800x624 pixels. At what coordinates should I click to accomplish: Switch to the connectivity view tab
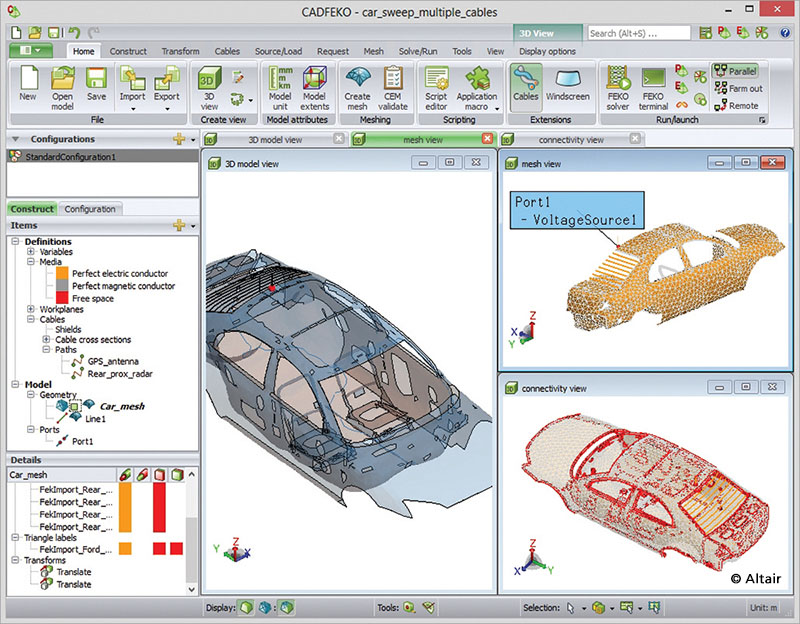click(x=571, y=139)
